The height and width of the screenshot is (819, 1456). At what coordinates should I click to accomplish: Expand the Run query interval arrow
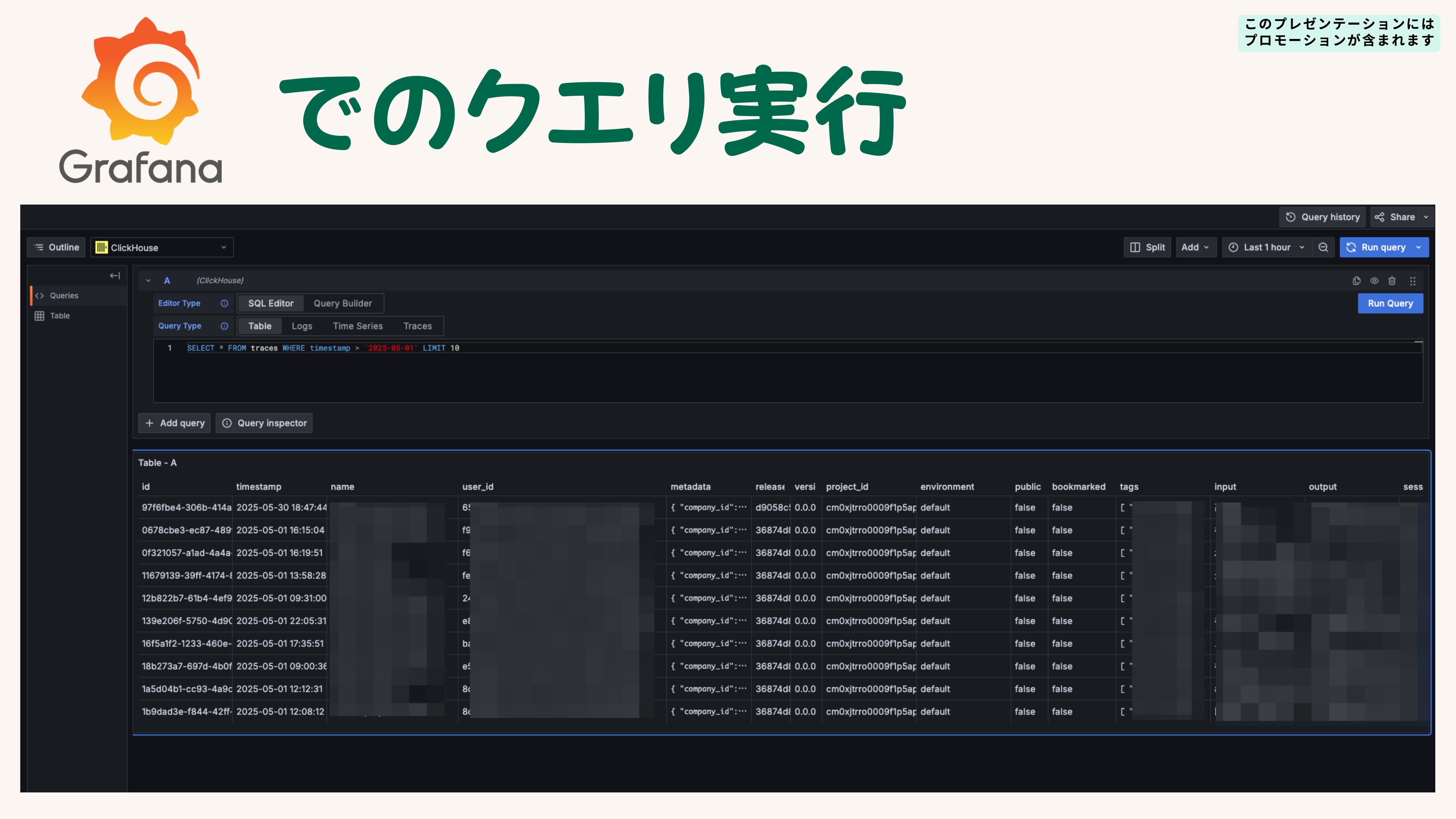click(x=1419, y=247)
